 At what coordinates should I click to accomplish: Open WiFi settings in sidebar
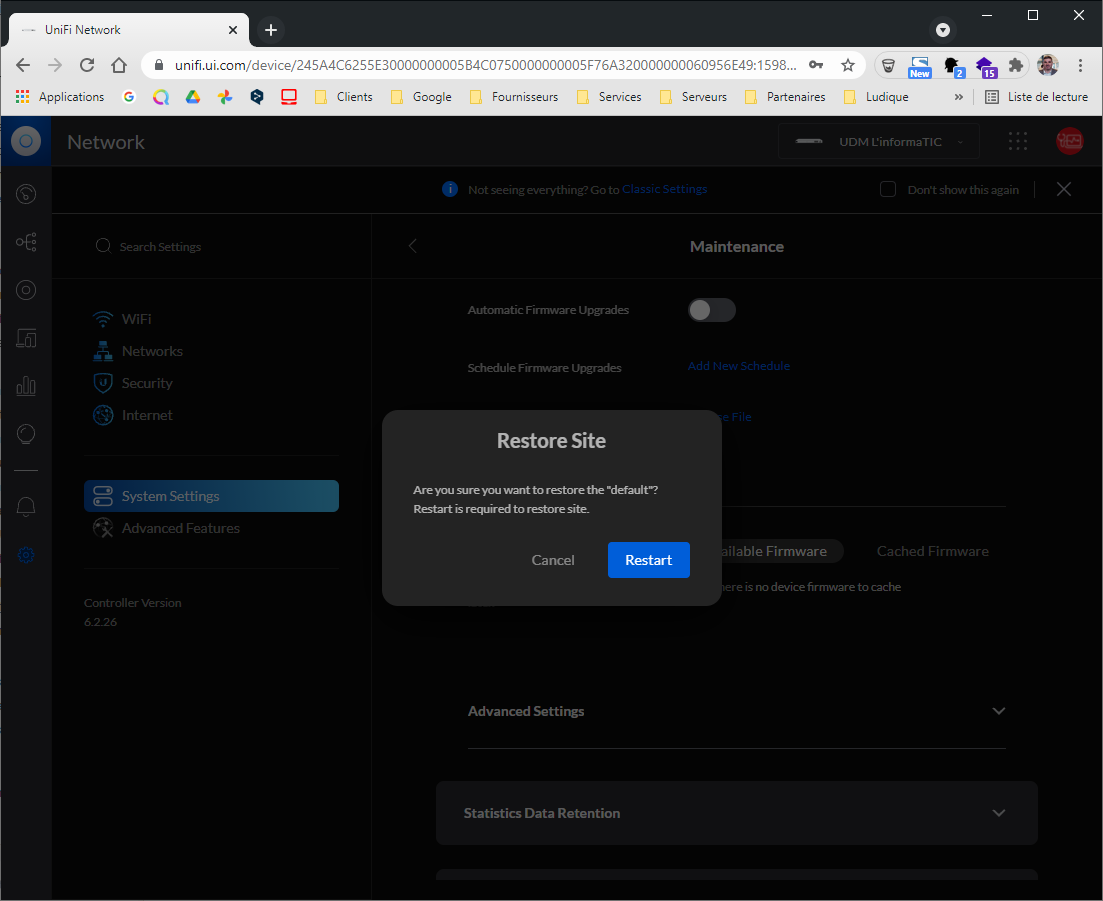click(136, 319)
